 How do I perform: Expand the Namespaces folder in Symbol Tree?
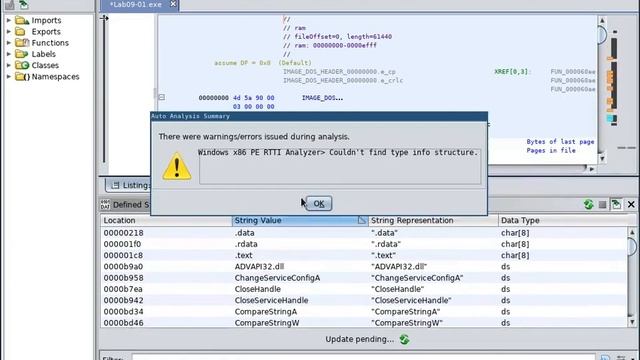pyautogui.click(x=9, y=76)
